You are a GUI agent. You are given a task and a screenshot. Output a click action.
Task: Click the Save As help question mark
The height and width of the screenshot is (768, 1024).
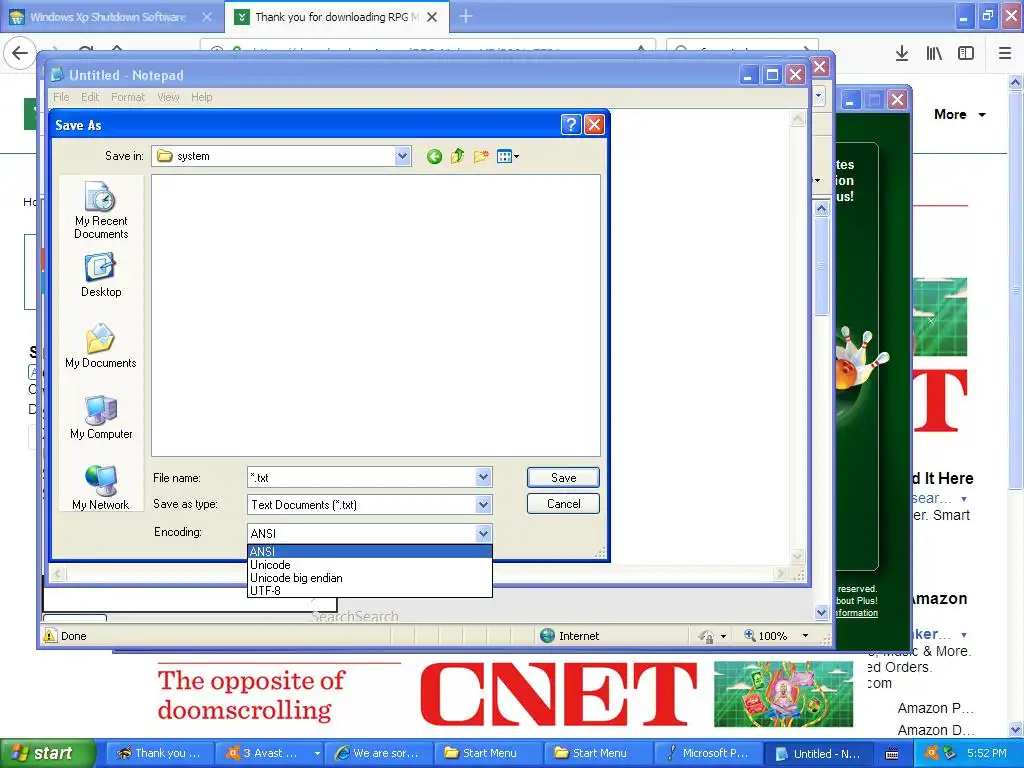571,125
